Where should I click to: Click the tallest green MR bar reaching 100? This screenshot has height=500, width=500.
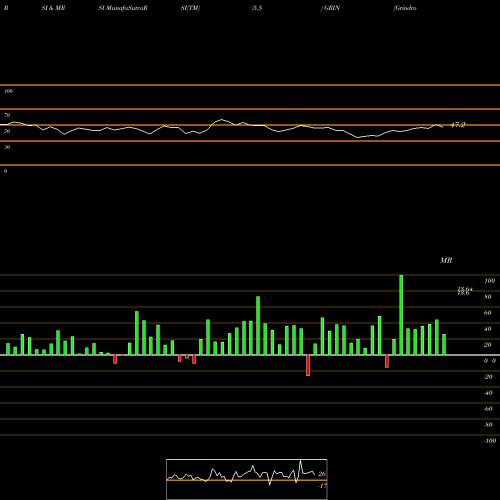(x=401, y=315)
